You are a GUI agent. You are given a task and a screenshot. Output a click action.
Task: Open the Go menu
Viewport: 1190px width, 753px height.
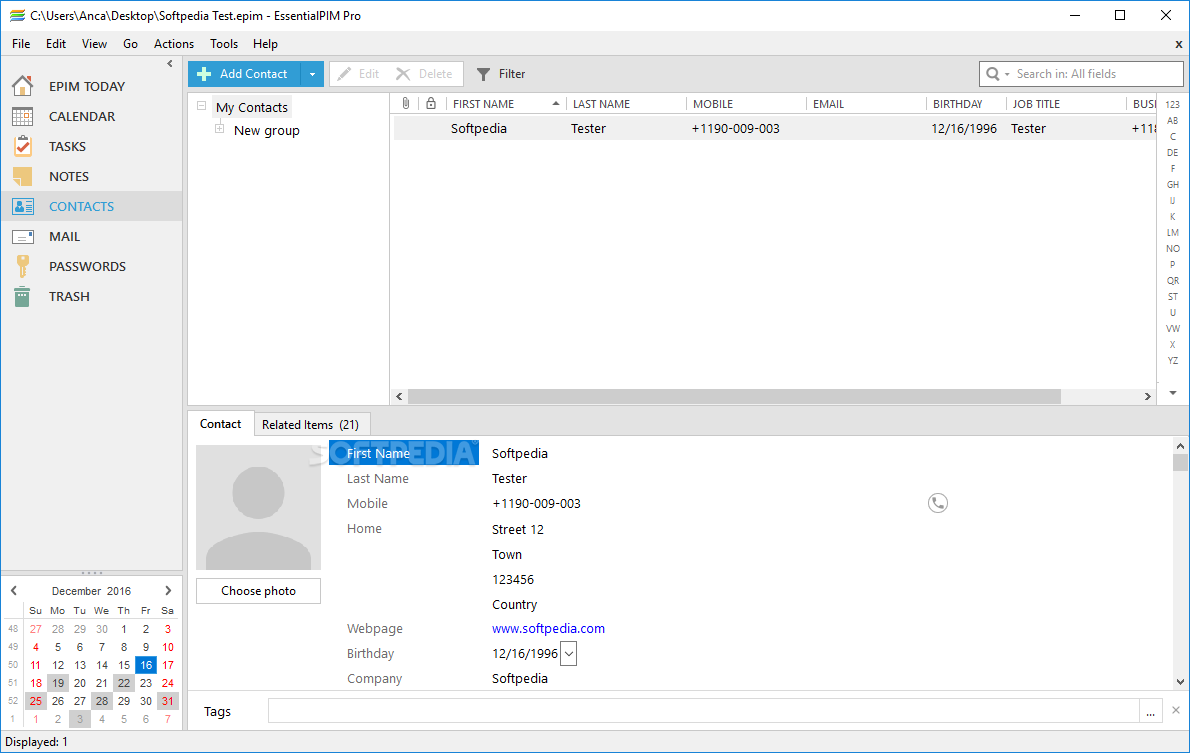click(x=131, y=44)
